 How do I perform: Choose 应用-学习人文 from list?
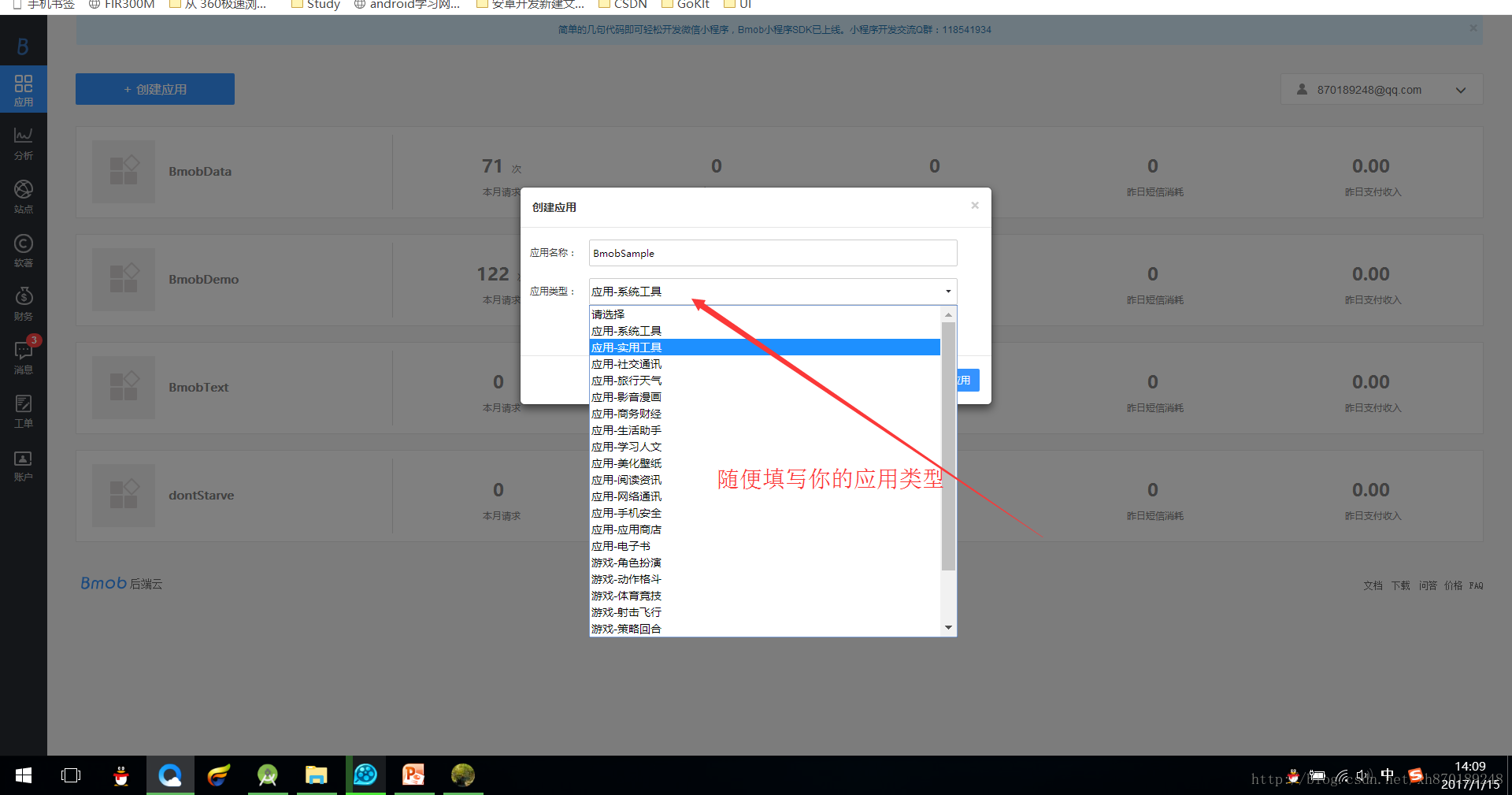click(x=765, y=447)
